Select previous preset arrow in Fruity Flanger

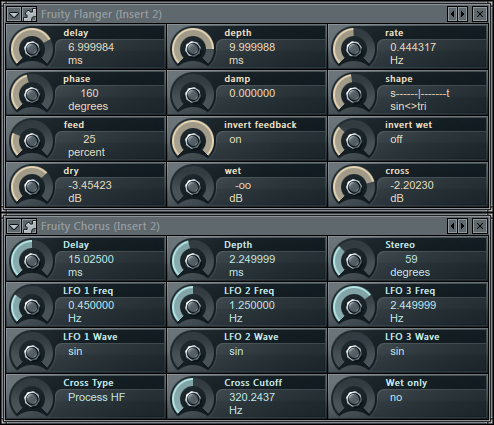pos(452,14)
